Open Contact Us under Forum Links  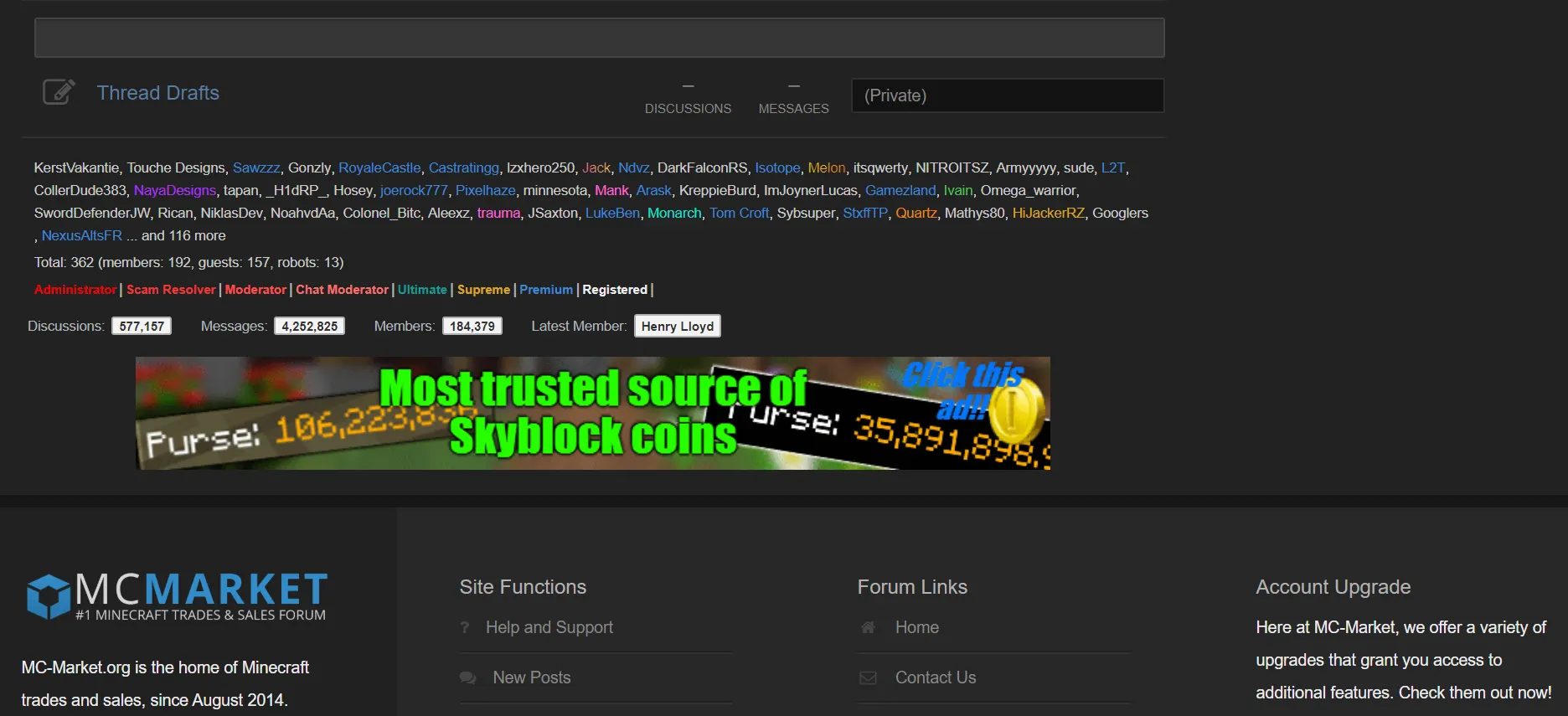point(936,677)
